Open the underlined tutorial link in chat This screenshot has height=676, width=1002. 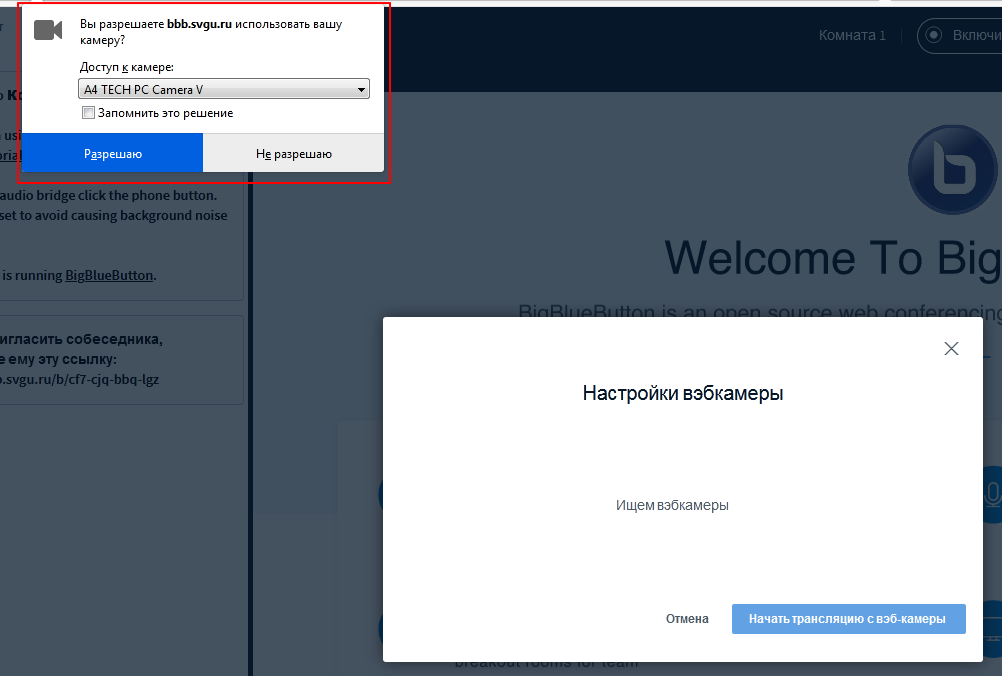click(9, 155)
